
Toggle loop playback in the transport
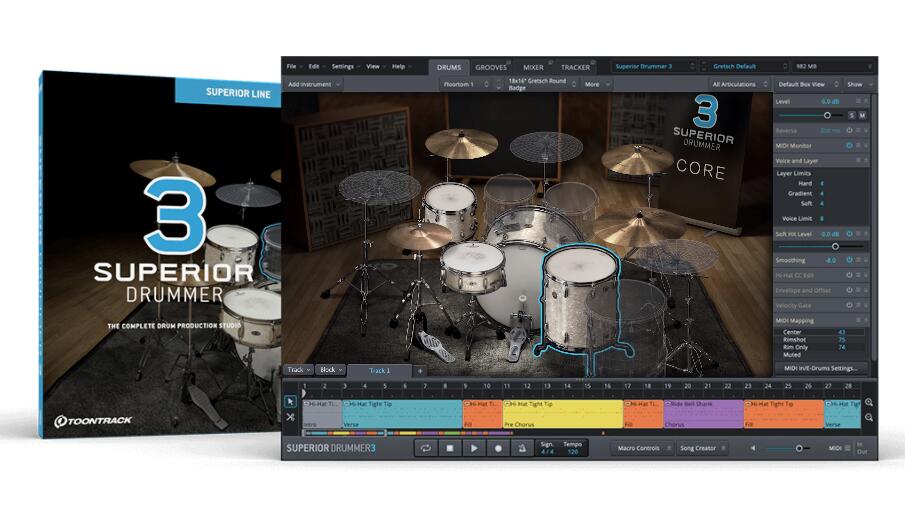pos(425,448)
